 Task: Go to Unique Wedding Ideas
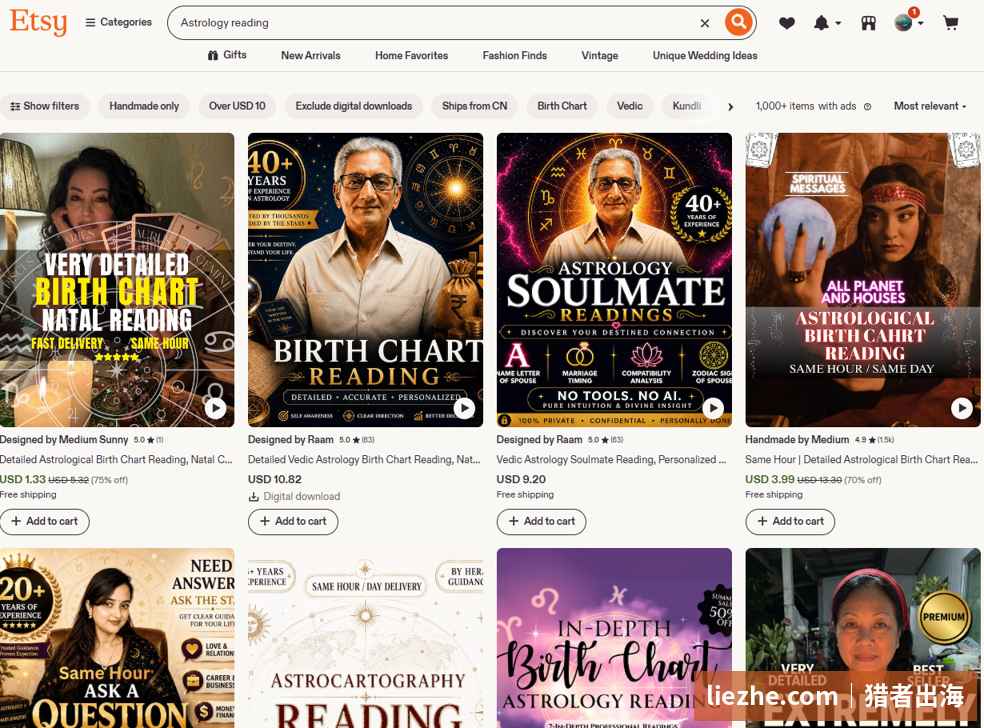[705, 55]
